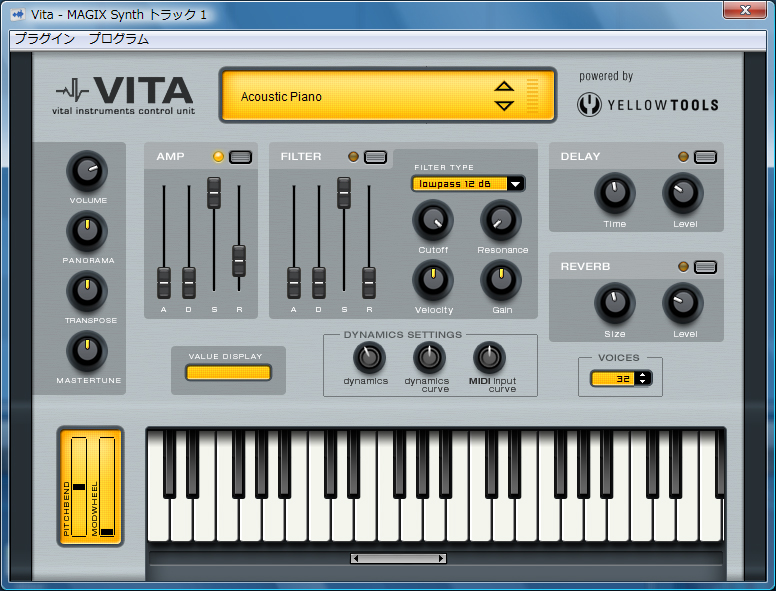Click the AMP status LED
Screen dimensions: 776x591
218,157
